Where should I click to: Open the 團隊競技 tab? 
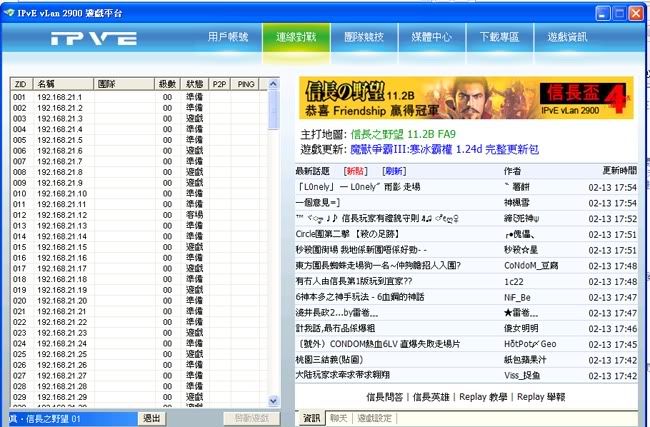tap(362, 37)
